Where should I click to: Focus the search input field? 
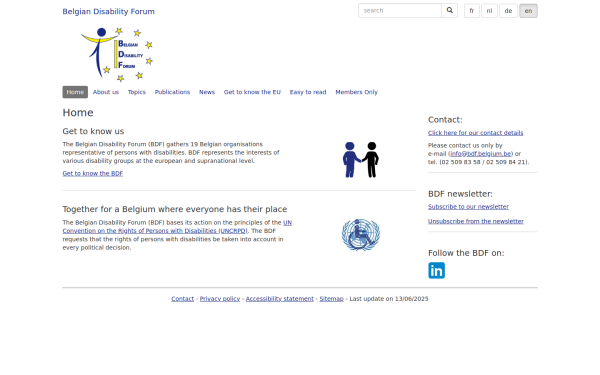click(400, 11)
